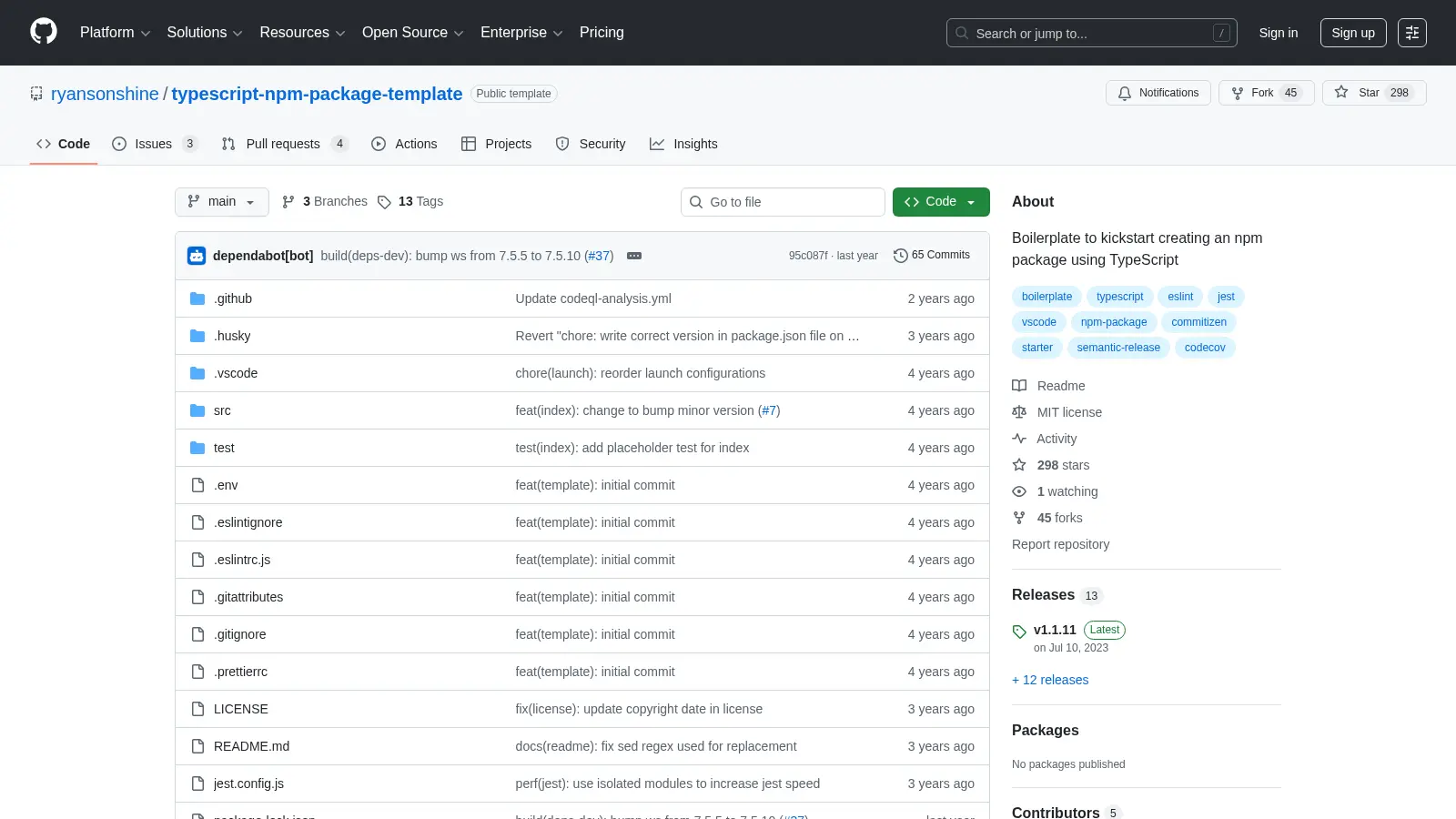
Task: Open the #37 pull request link in the latest commit row
Action: [x=599, y=256]
